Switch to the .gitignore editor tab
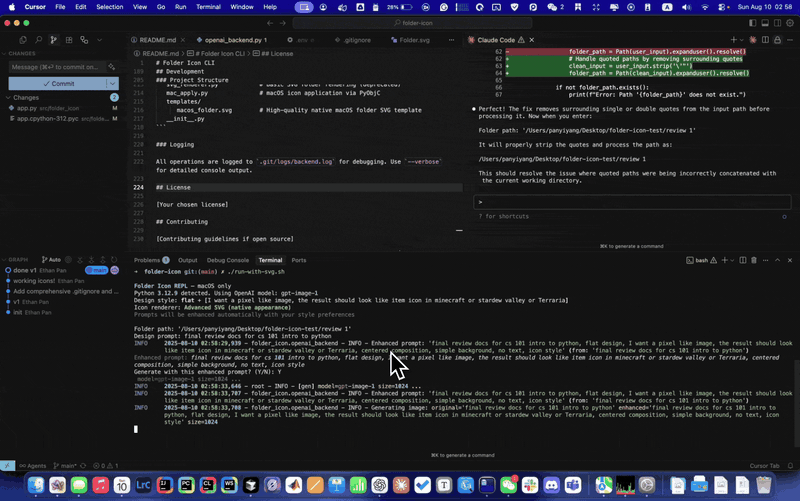 tap(353, 40)
